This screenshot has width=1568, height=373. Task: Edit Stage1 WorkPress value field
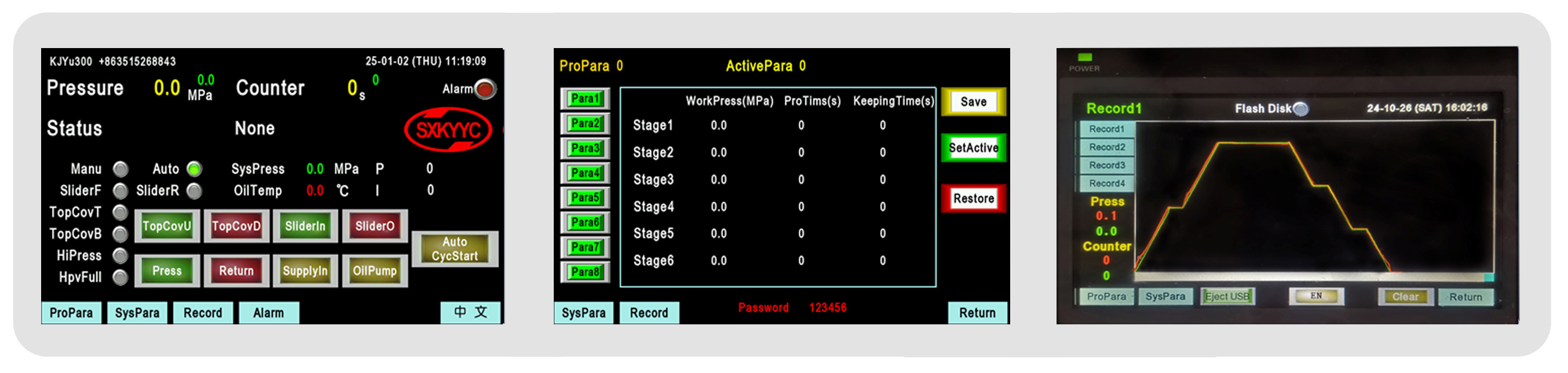click(718, 125)
